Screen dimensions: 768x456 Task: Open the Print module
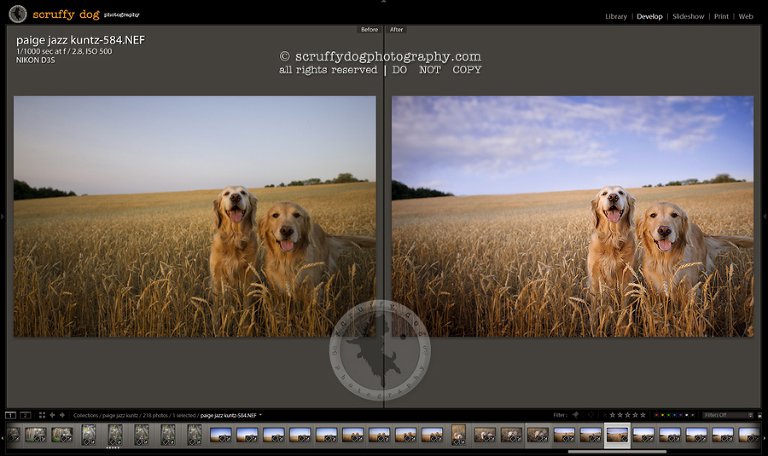click(720, 17)
